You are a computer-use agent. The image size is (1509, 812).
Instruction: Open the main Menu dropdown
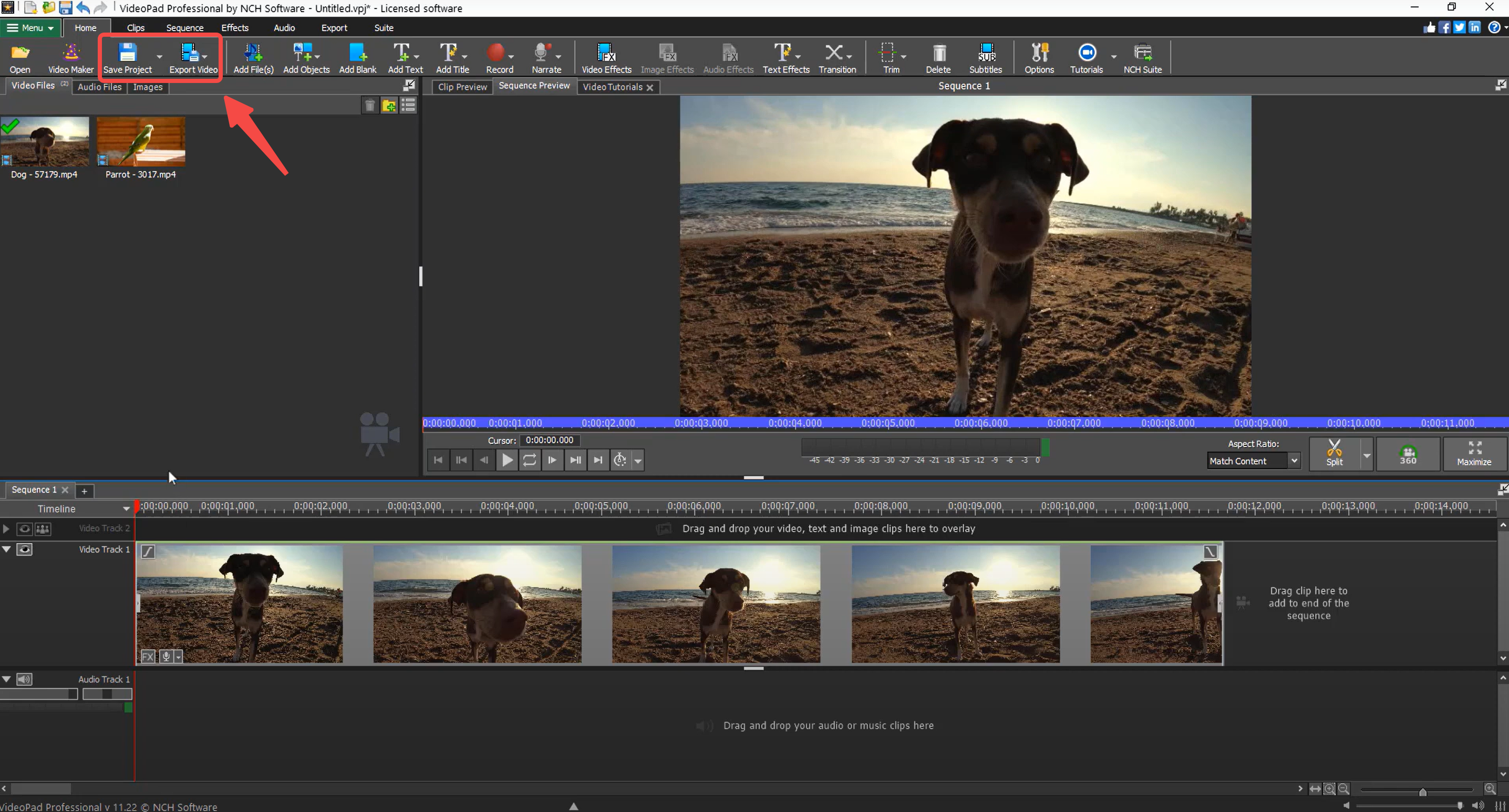click(x=29, y=27)
